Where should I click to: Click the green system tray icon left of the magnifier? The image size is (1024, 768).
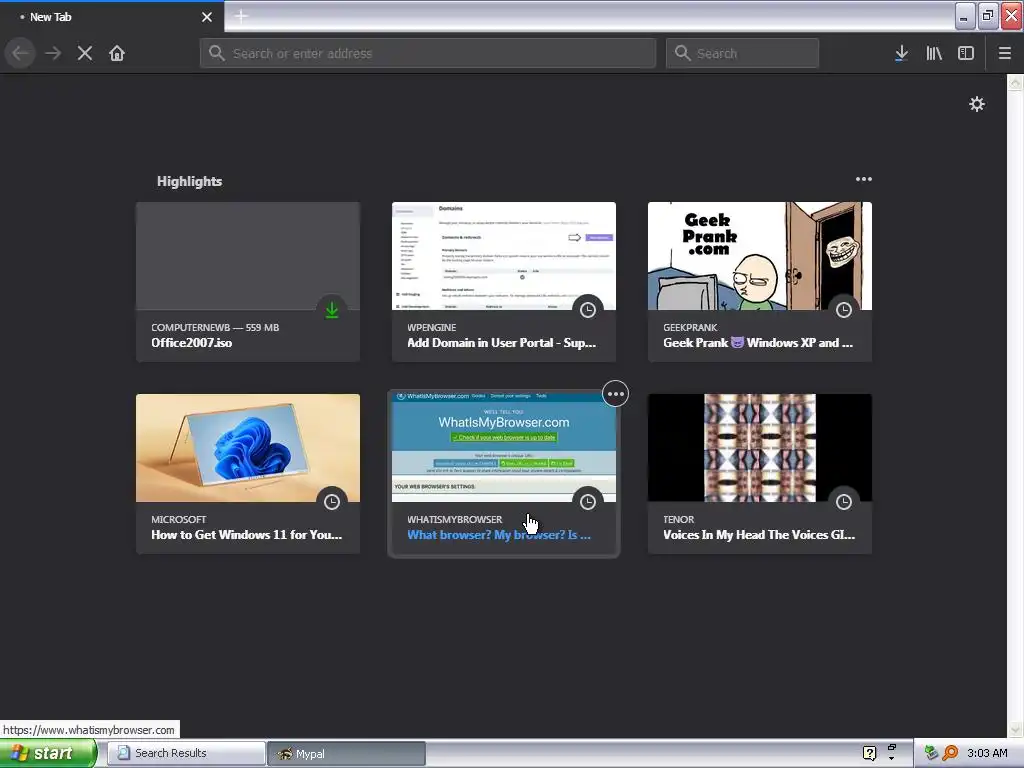pos(931,753)
